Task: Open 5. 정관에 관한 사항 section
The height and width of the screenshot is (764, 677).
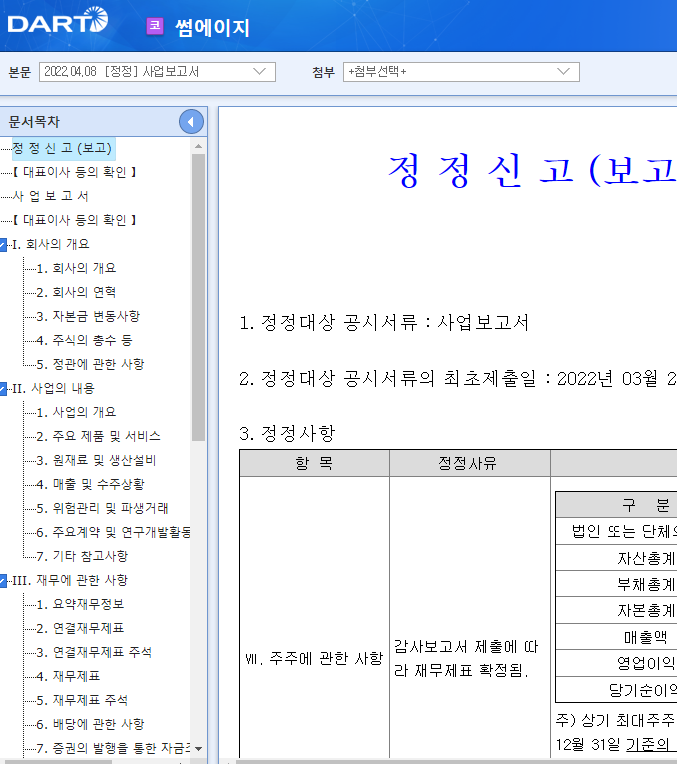Action: (x=90, y=364)
